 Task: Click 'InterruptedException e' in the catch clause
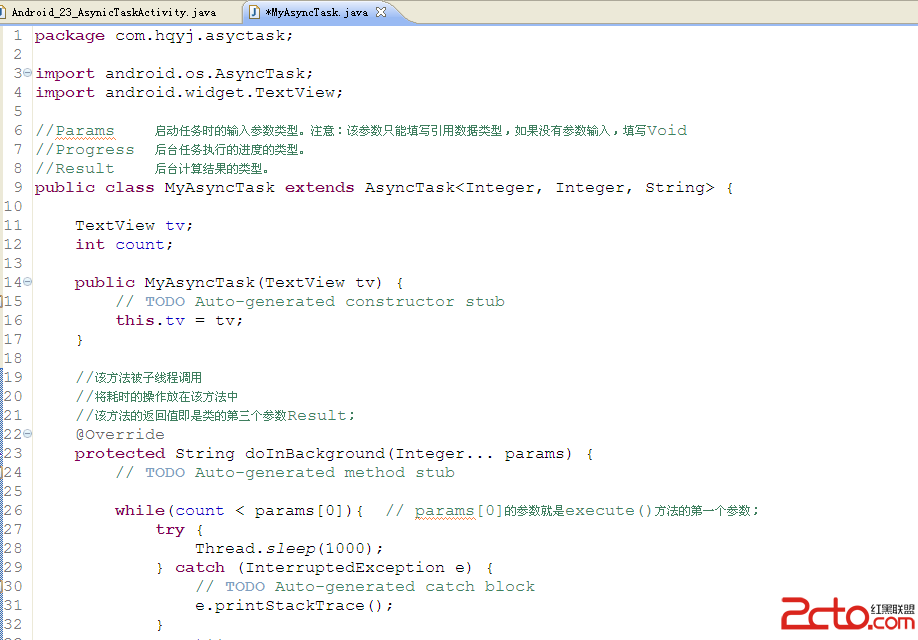[355, 567]
